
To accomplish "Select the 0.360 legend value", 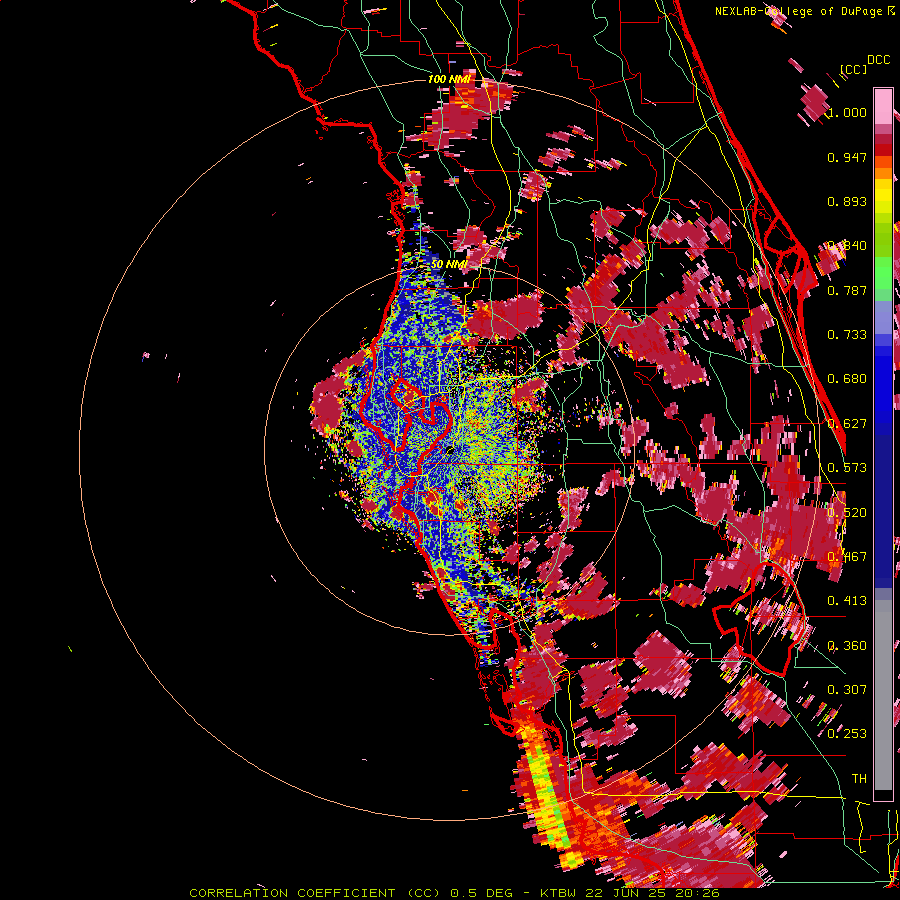I will pos(847,646).
